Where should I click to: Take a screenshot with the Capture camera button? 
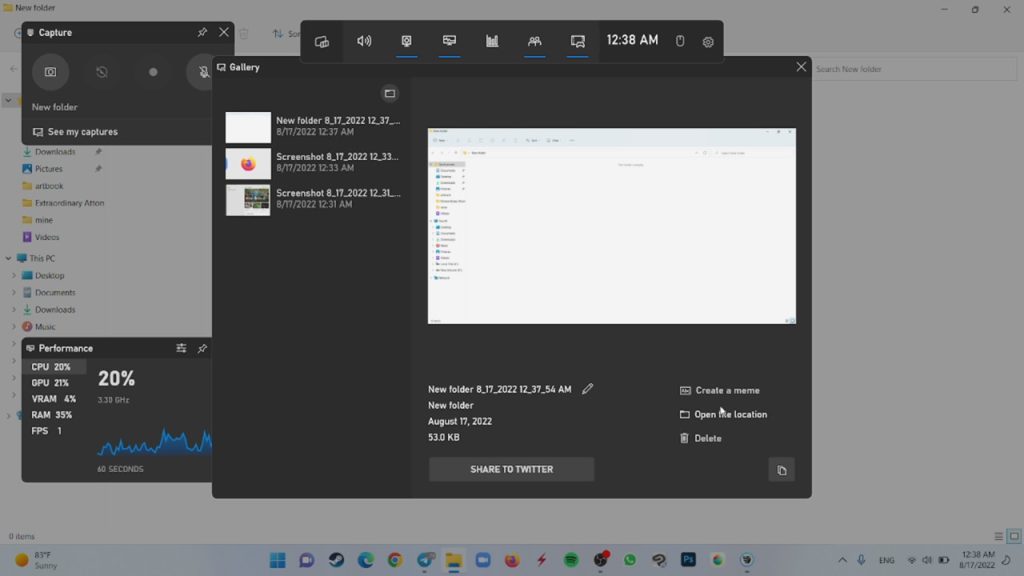(x=50, y=72)
